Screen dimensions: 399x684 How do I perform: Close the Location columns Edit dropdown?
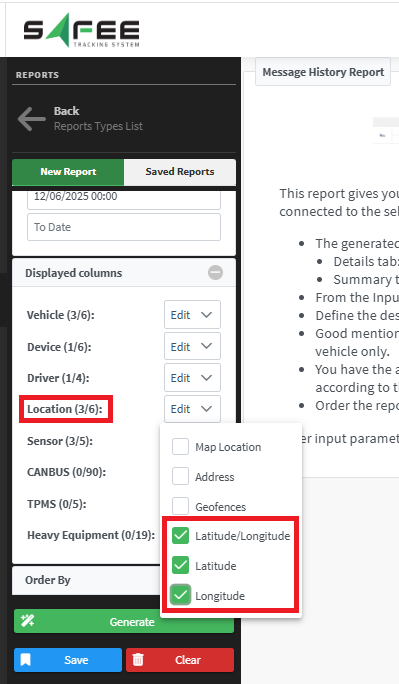tap(192, 409)
